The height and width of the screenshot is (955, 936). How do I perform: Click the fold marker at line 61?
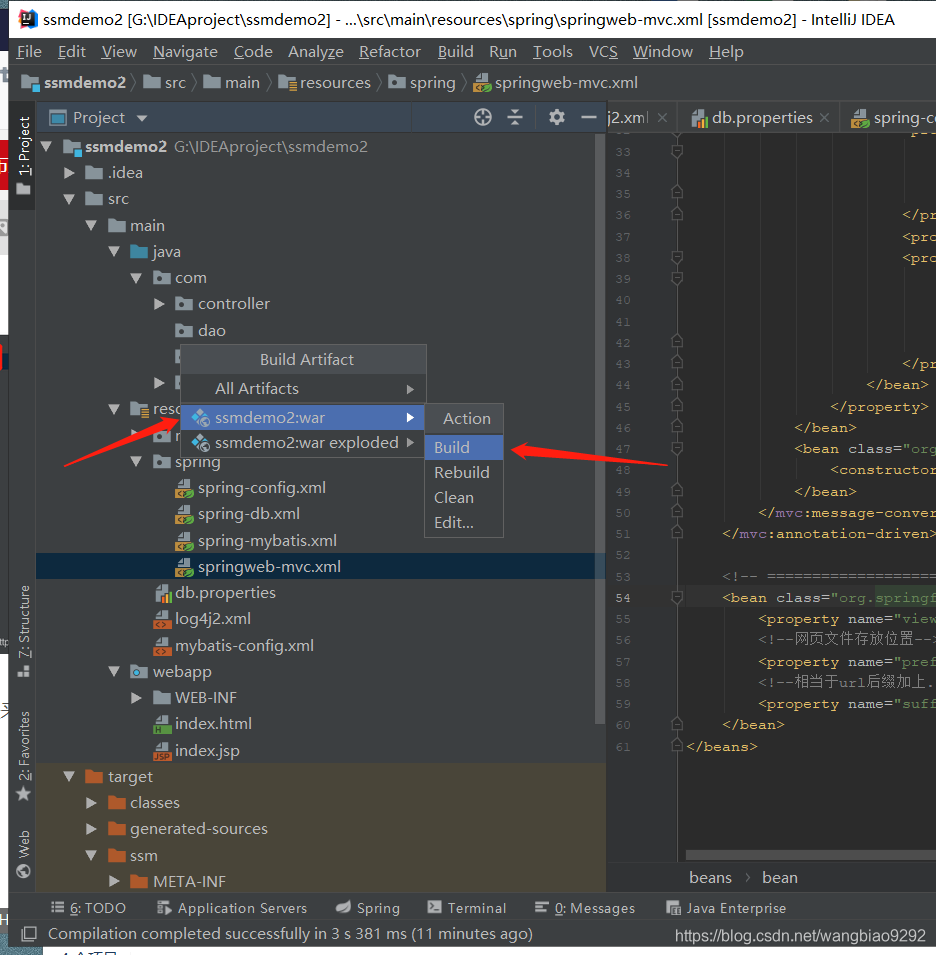click(x=677, y=745)
